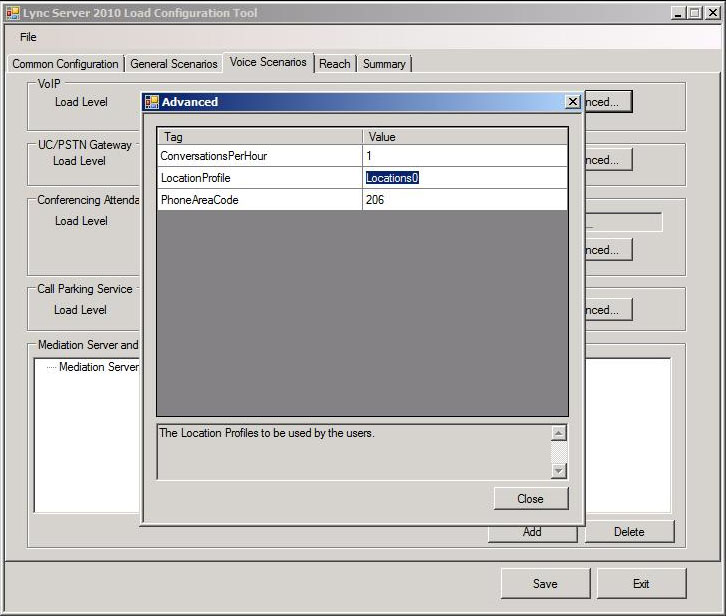Click the VoIP Advanced button
The image size is (726, 616).
coord(608,102)
